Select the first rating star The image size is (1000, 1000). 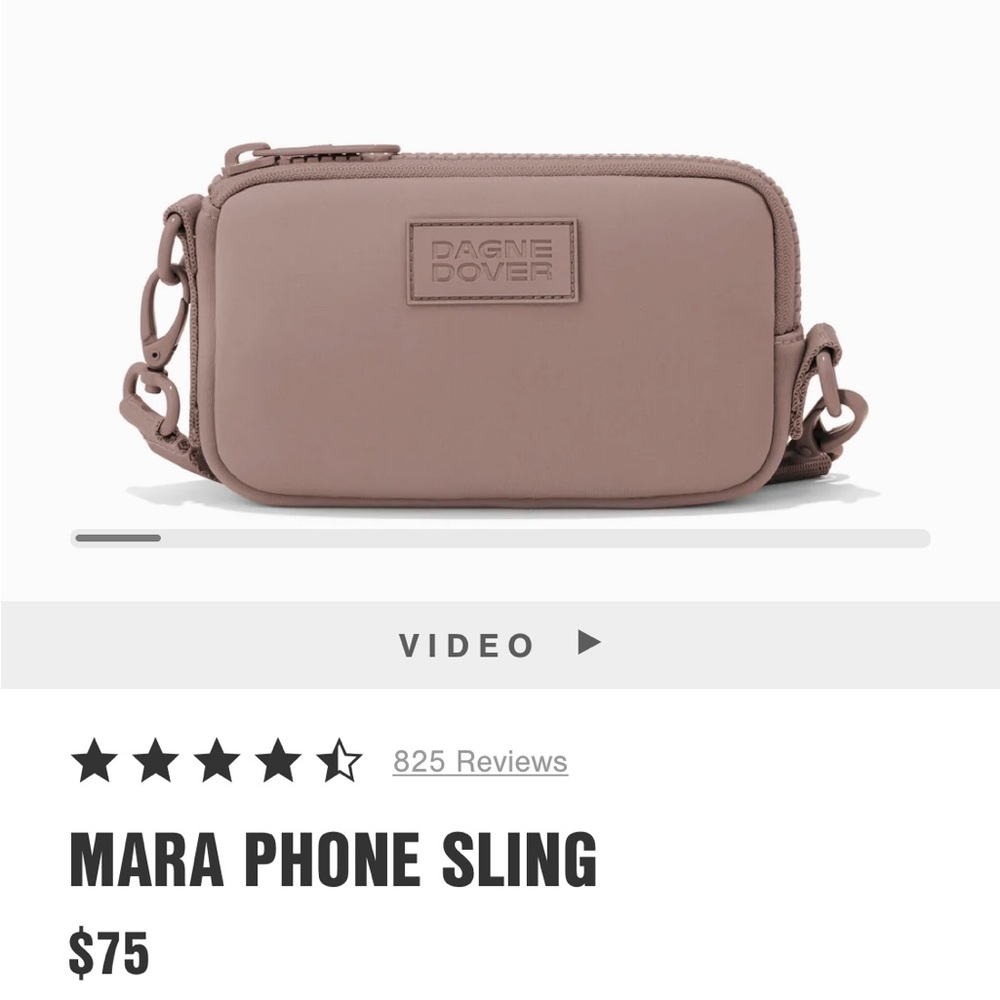[94, 760]
